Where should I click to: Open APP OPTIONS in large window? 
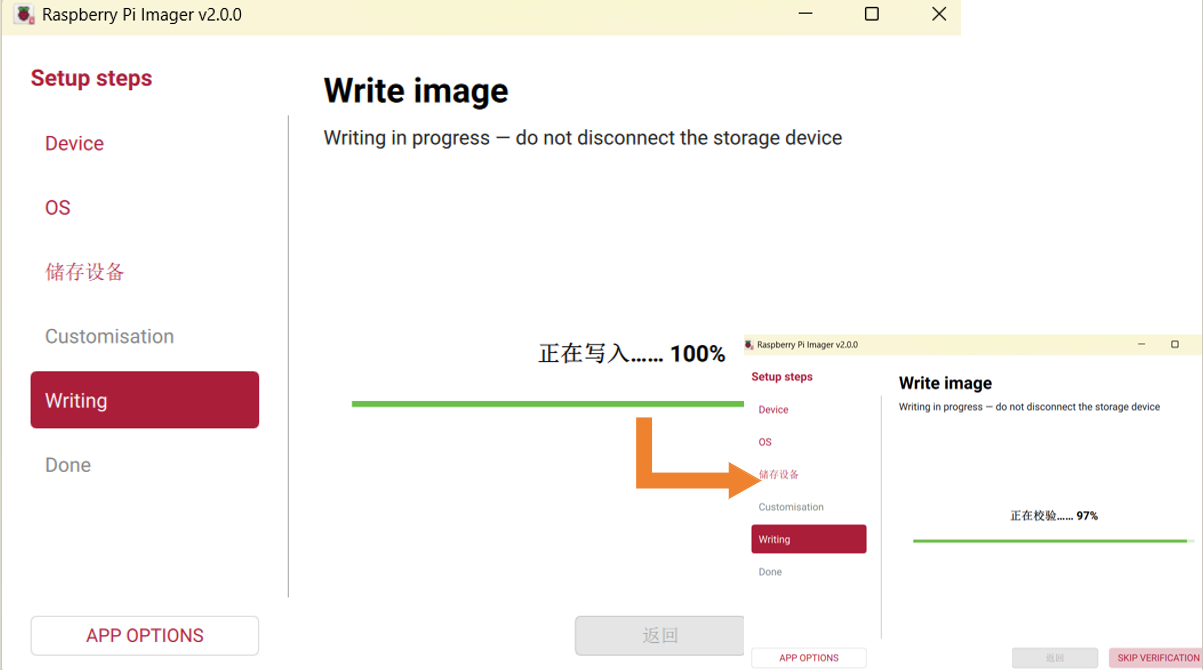pyautogui.click(x=145, y=636)
